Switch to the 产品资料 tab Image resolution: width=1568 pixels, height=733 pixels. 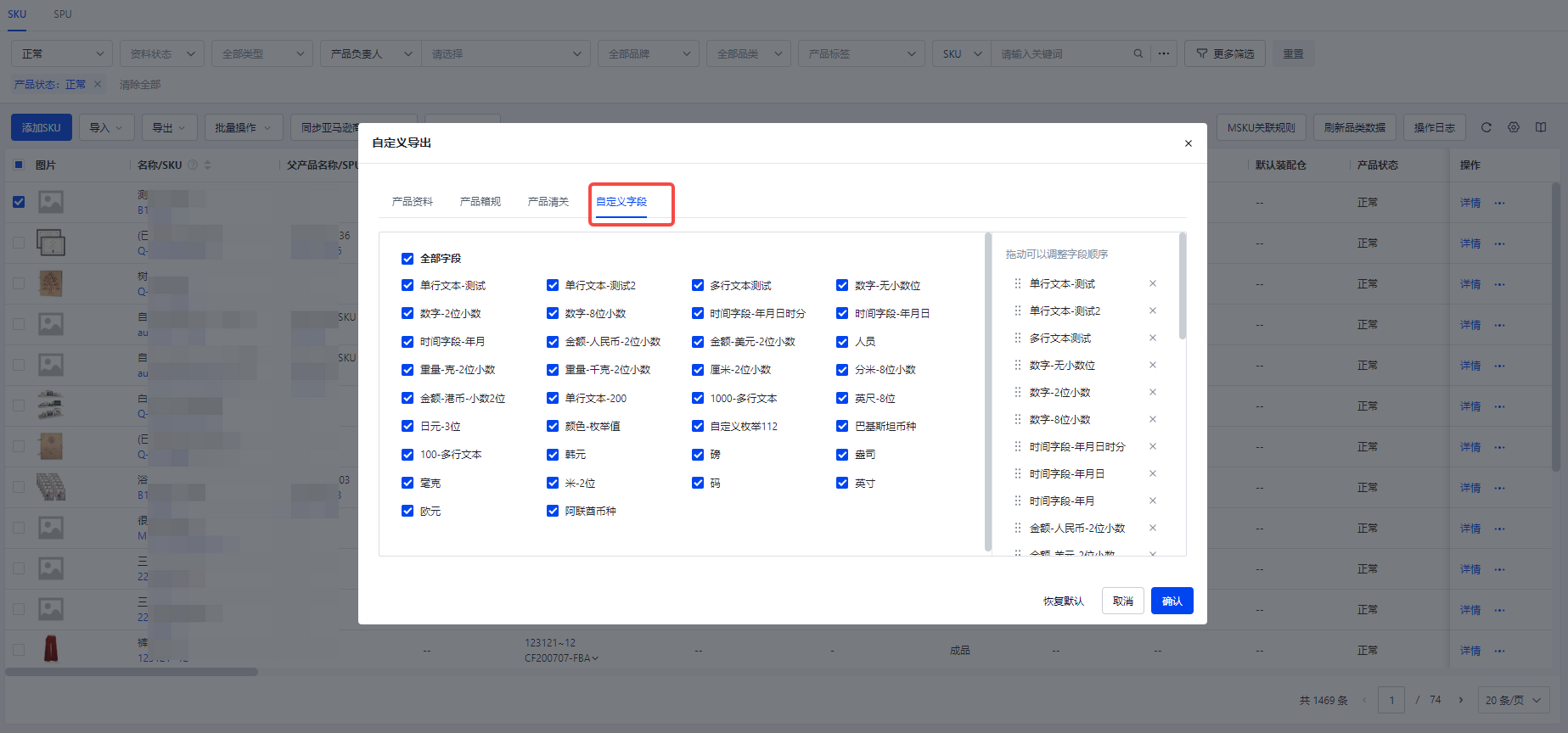413,202
